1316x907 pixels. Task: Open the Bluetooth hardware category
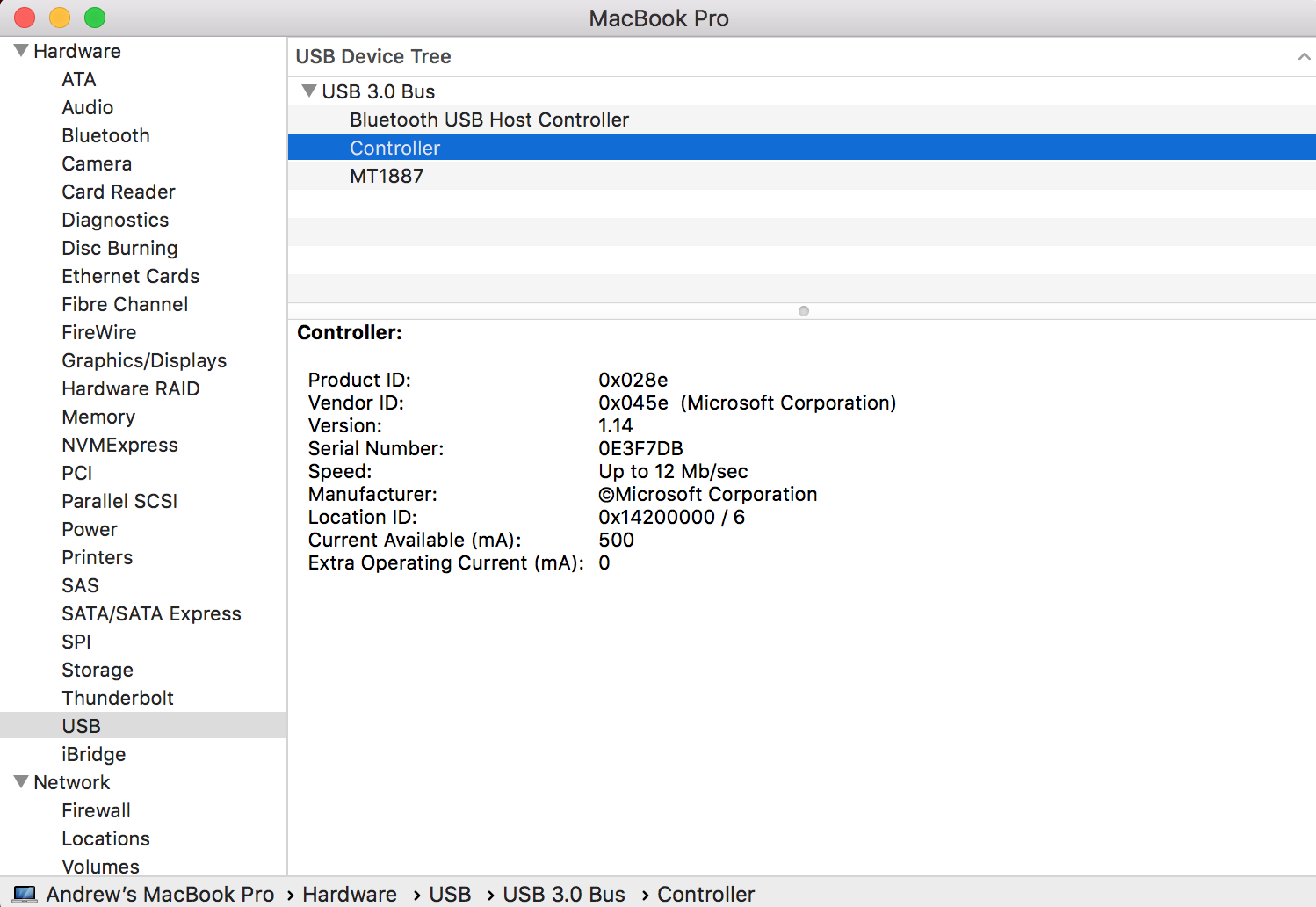click(x=105, y=135)
